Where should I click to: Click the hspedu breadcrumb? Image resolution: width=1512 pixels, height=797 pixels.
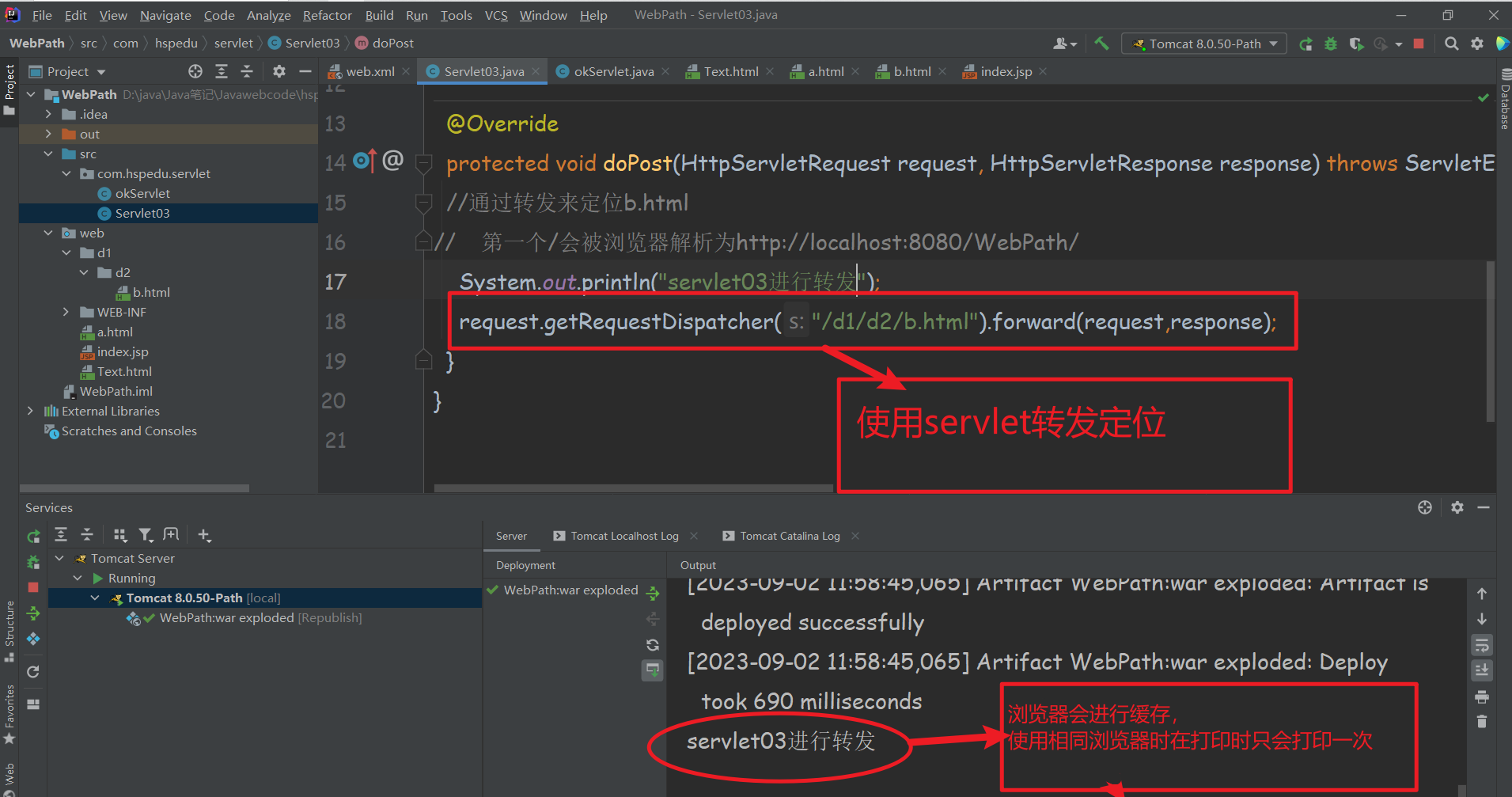(176, 43)
